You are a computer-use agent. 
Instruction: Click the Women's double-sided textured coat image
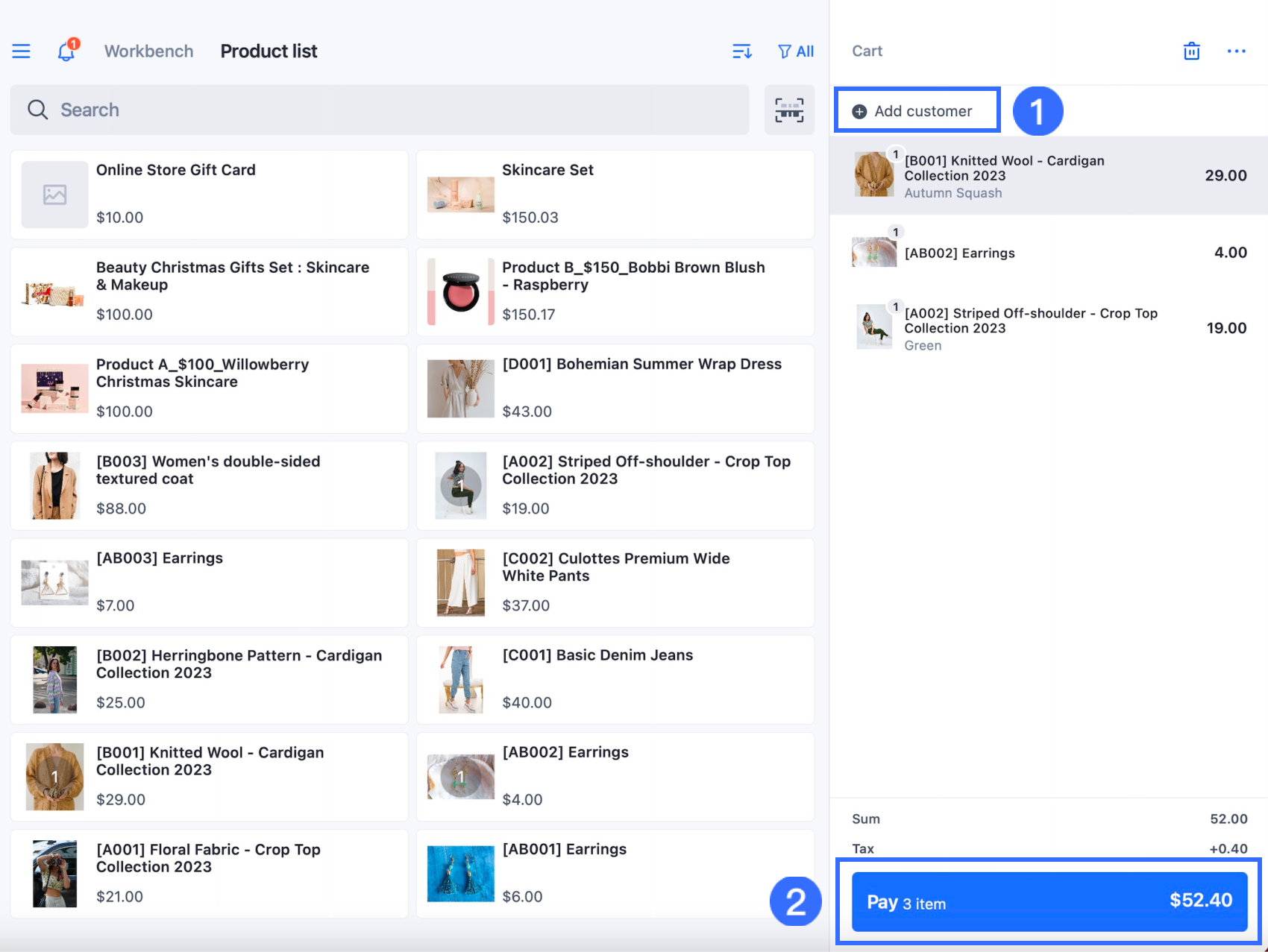pos(54,485)
